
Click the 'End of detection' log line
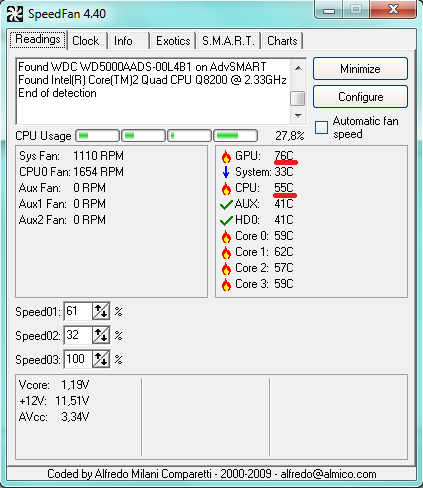pos(57,93)
